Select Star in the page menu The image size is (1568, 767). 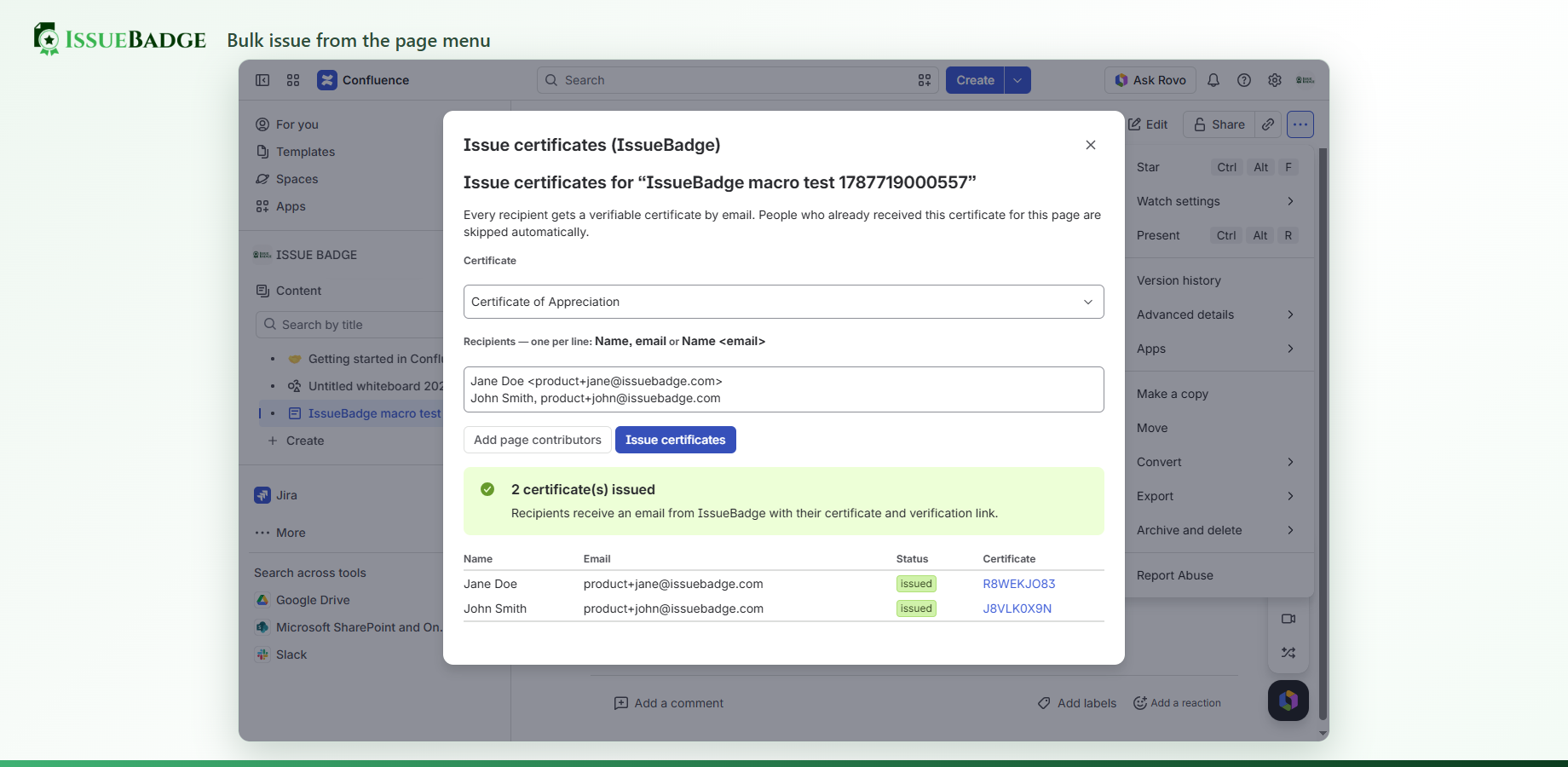[x=1217, y=167]
